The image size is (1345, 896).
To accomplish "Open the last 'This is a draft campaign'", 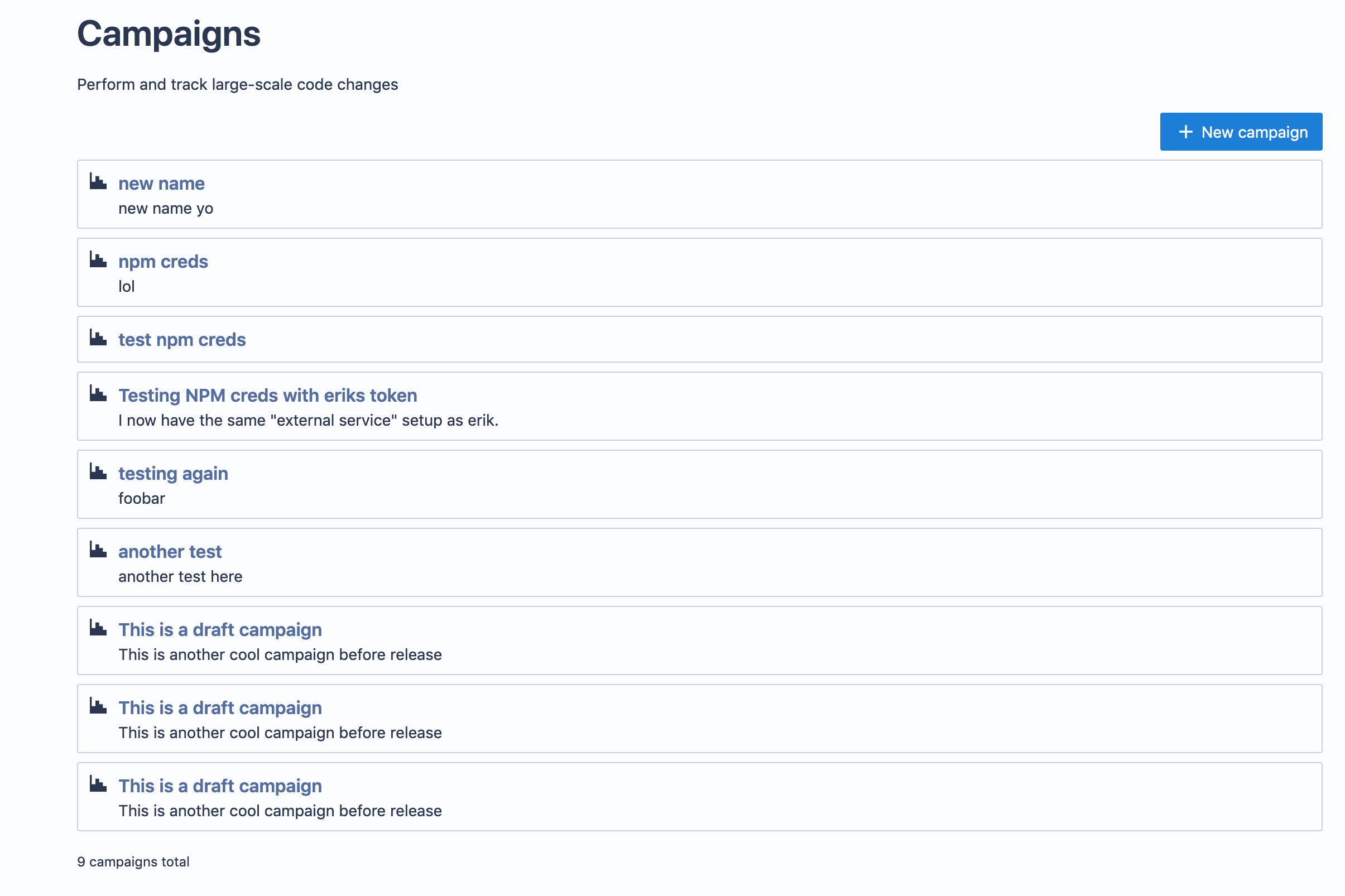I will tap(220, 786).
